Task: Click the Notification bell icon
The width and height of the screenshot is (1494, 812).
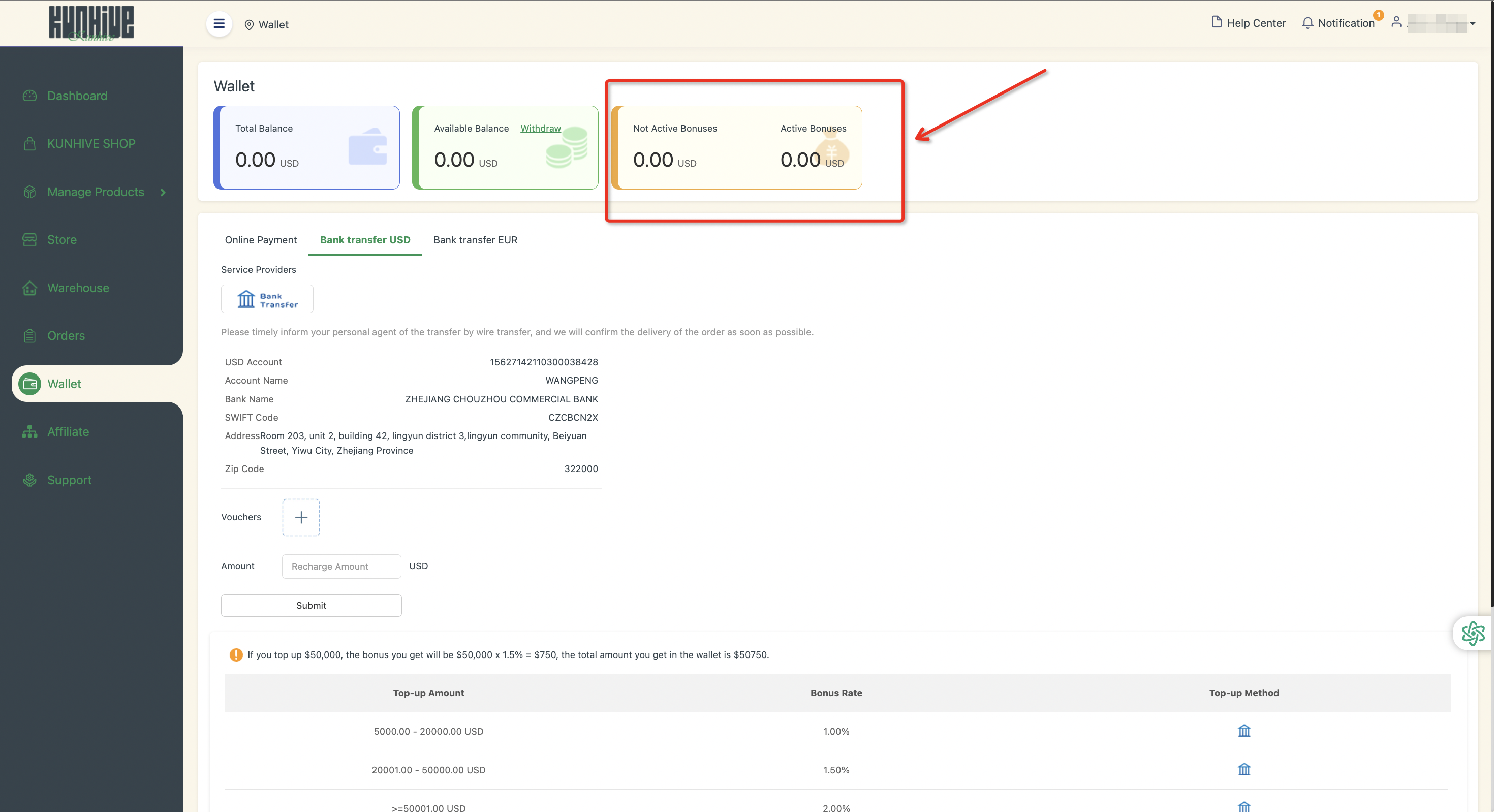Action: 1307,23
